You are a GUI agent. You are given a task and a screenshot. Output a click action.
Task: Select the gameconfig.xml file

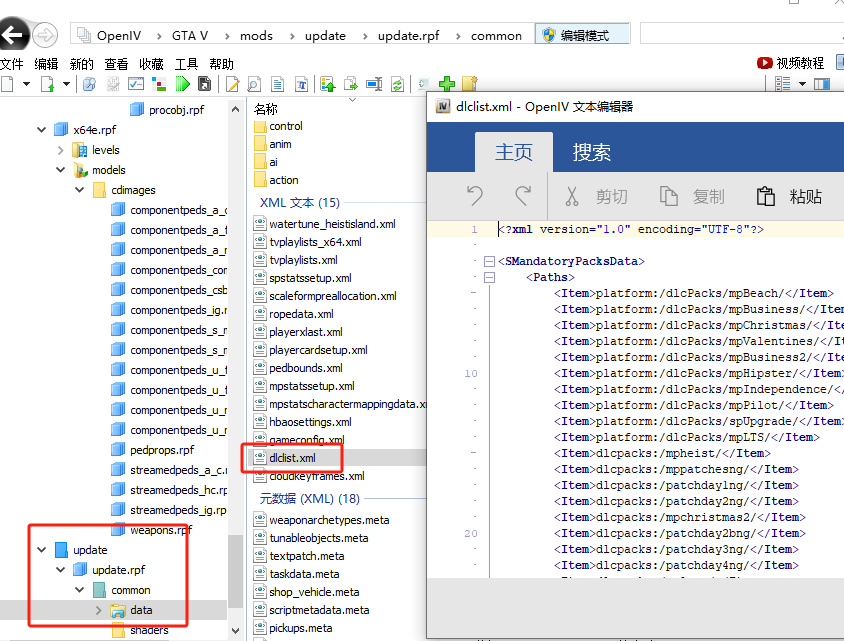[x=307, y=440]
